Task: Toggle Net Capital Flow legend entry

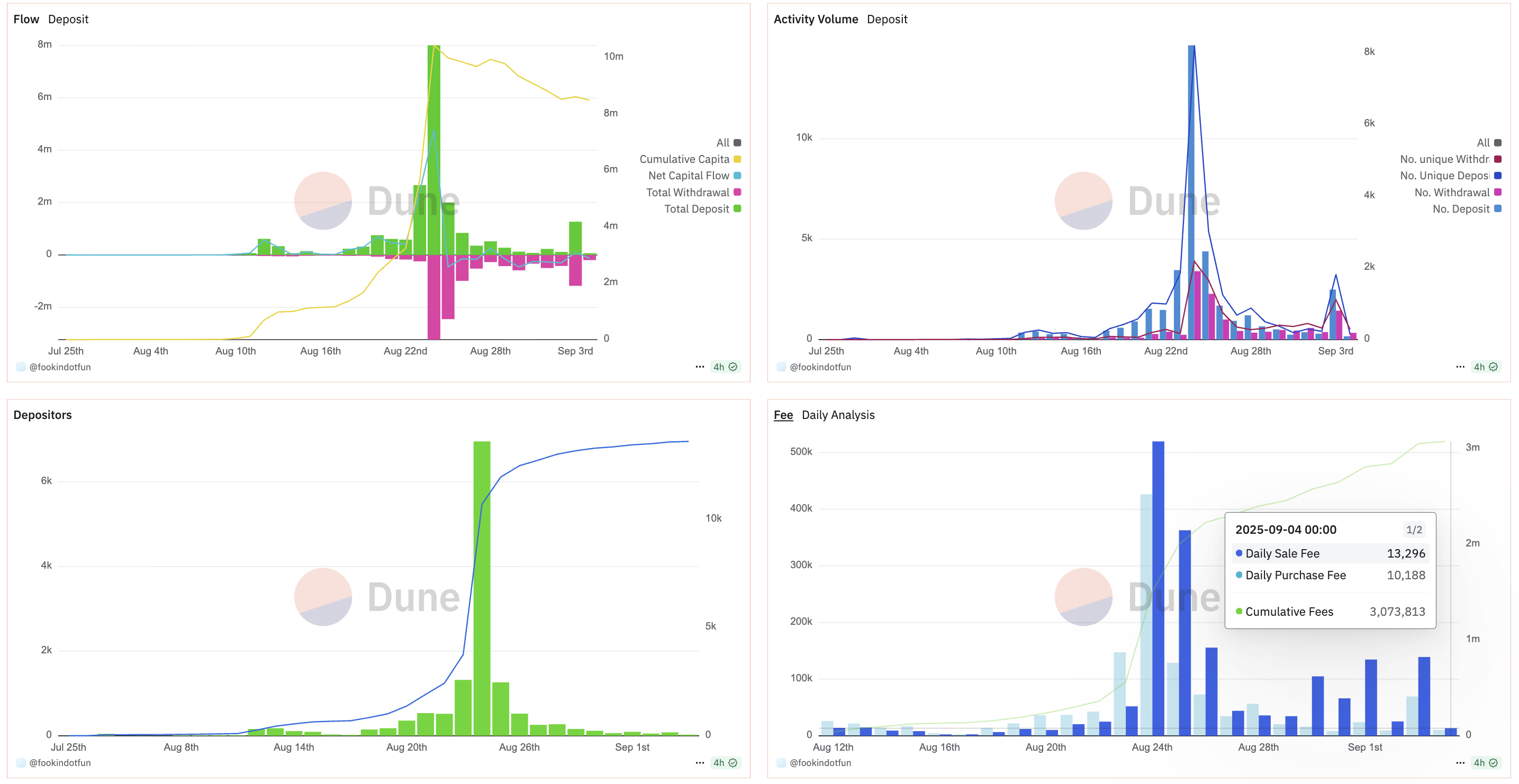Action: [x=689, y=176]
